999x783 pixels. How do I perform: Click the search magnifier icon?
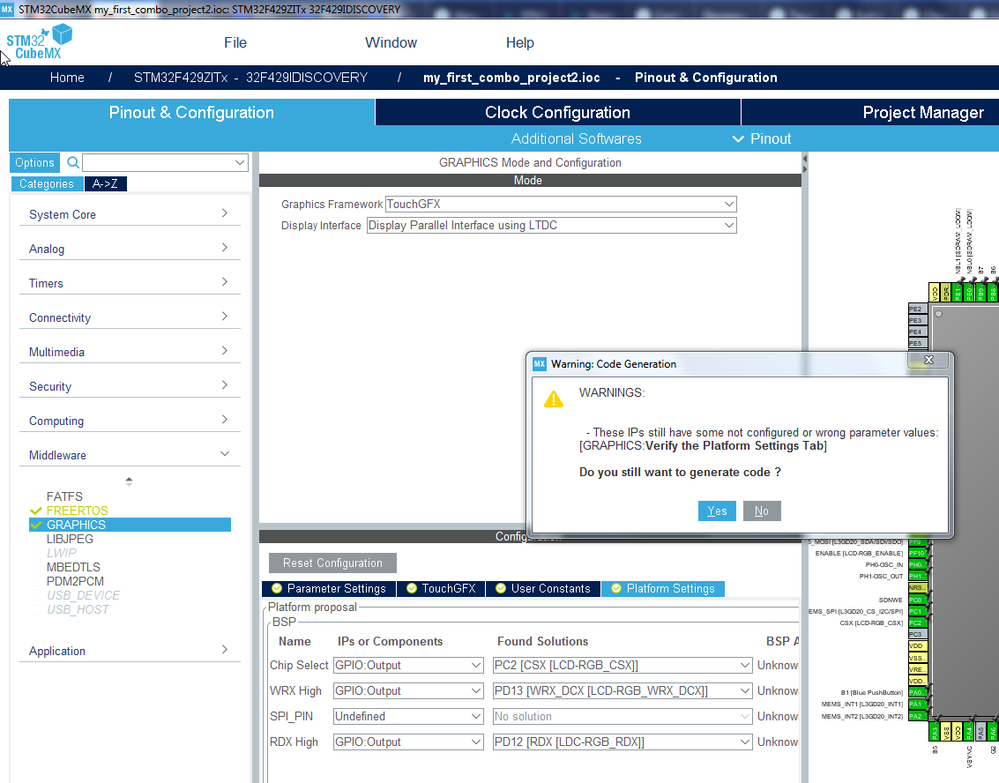pos(73,162)
